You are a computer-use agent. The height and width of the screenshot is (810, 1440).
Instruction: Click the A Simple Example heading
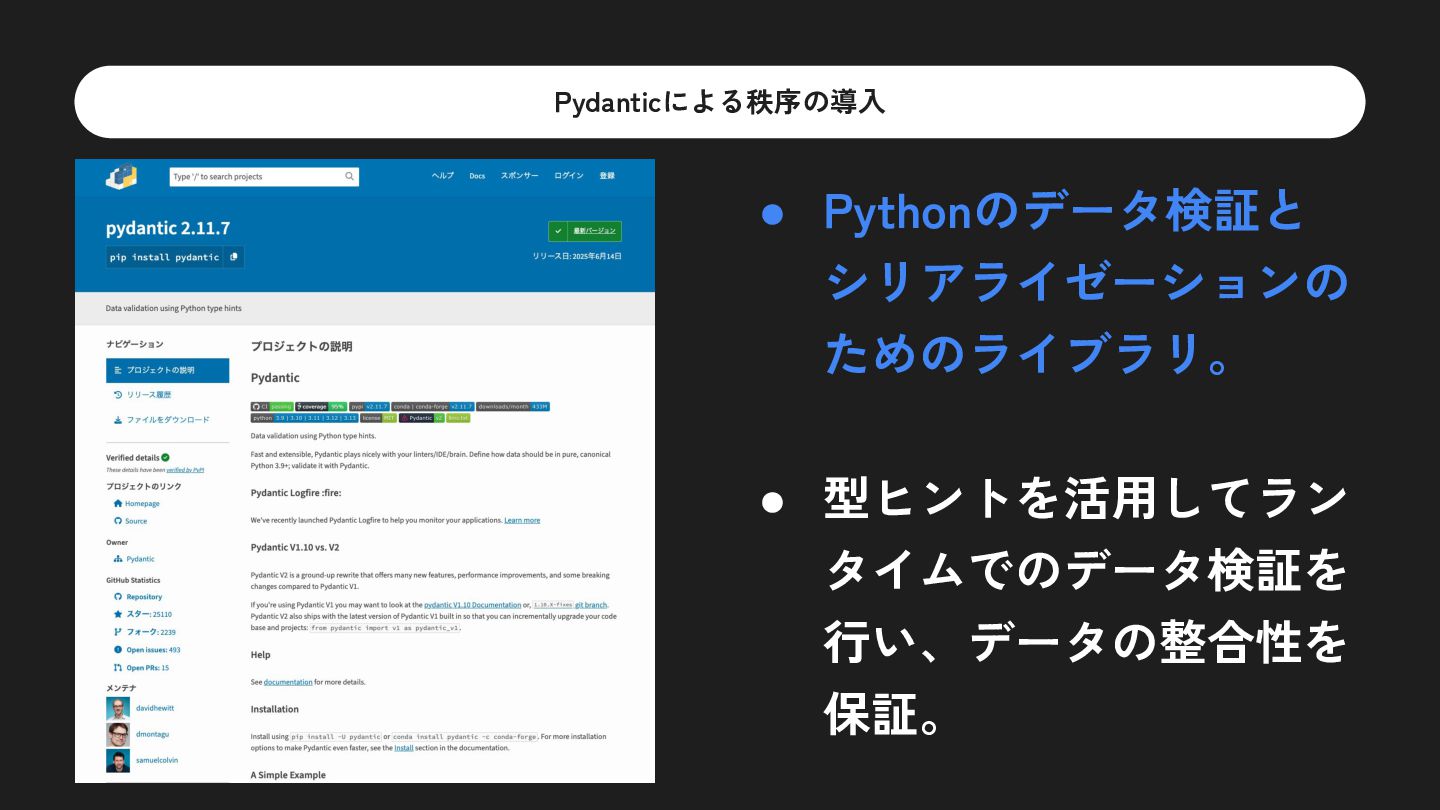288,775
